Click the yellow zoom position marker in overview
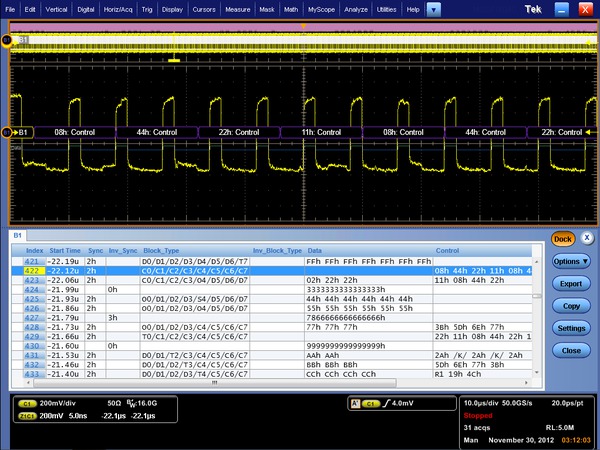This screenshot has width=600, height=450. click(175, 60)
